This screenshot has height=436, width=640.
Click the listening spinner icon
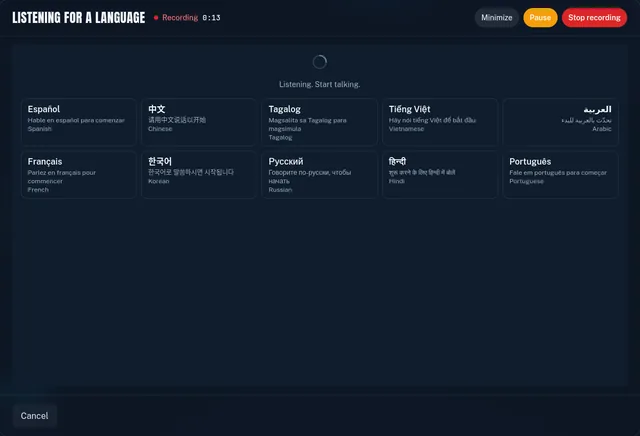tap(320, 62)
